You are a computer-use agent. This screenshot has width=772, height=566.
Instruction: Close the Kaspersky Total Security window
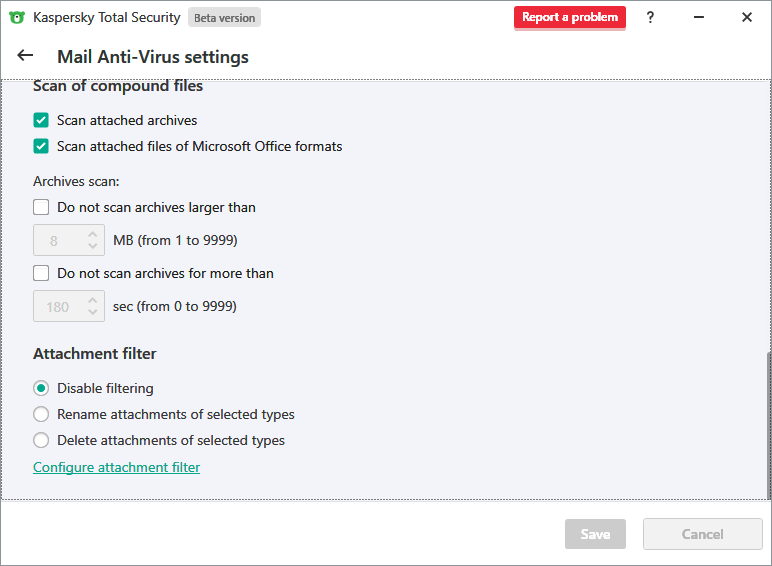point(746,17)
